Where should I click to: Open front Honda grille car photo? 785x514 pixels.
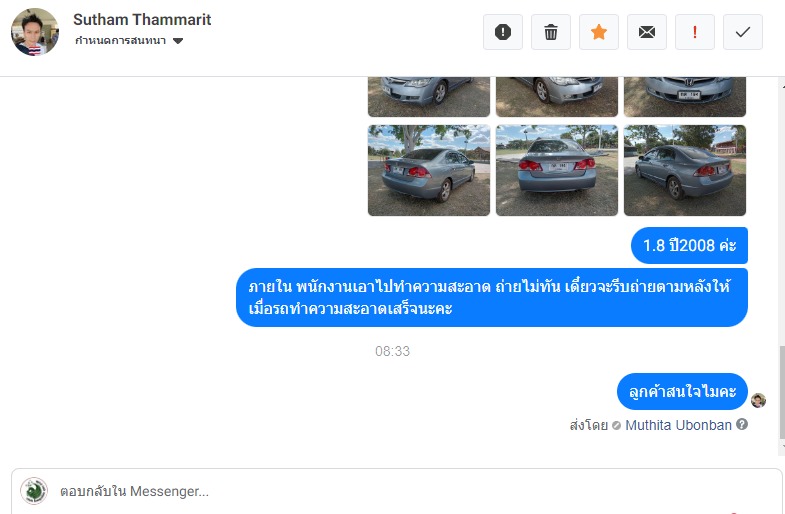coord(685,97)
